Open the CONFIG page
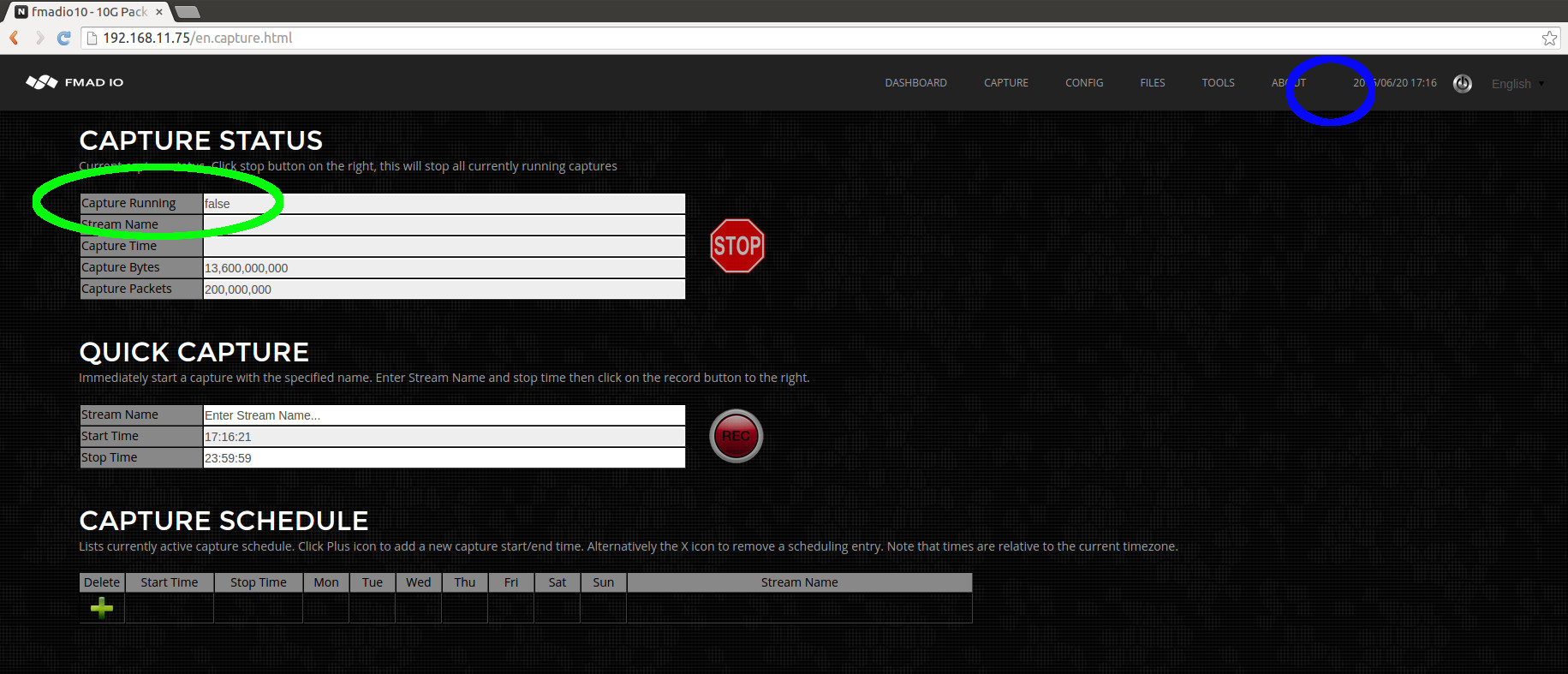 tap(1083, 83)
